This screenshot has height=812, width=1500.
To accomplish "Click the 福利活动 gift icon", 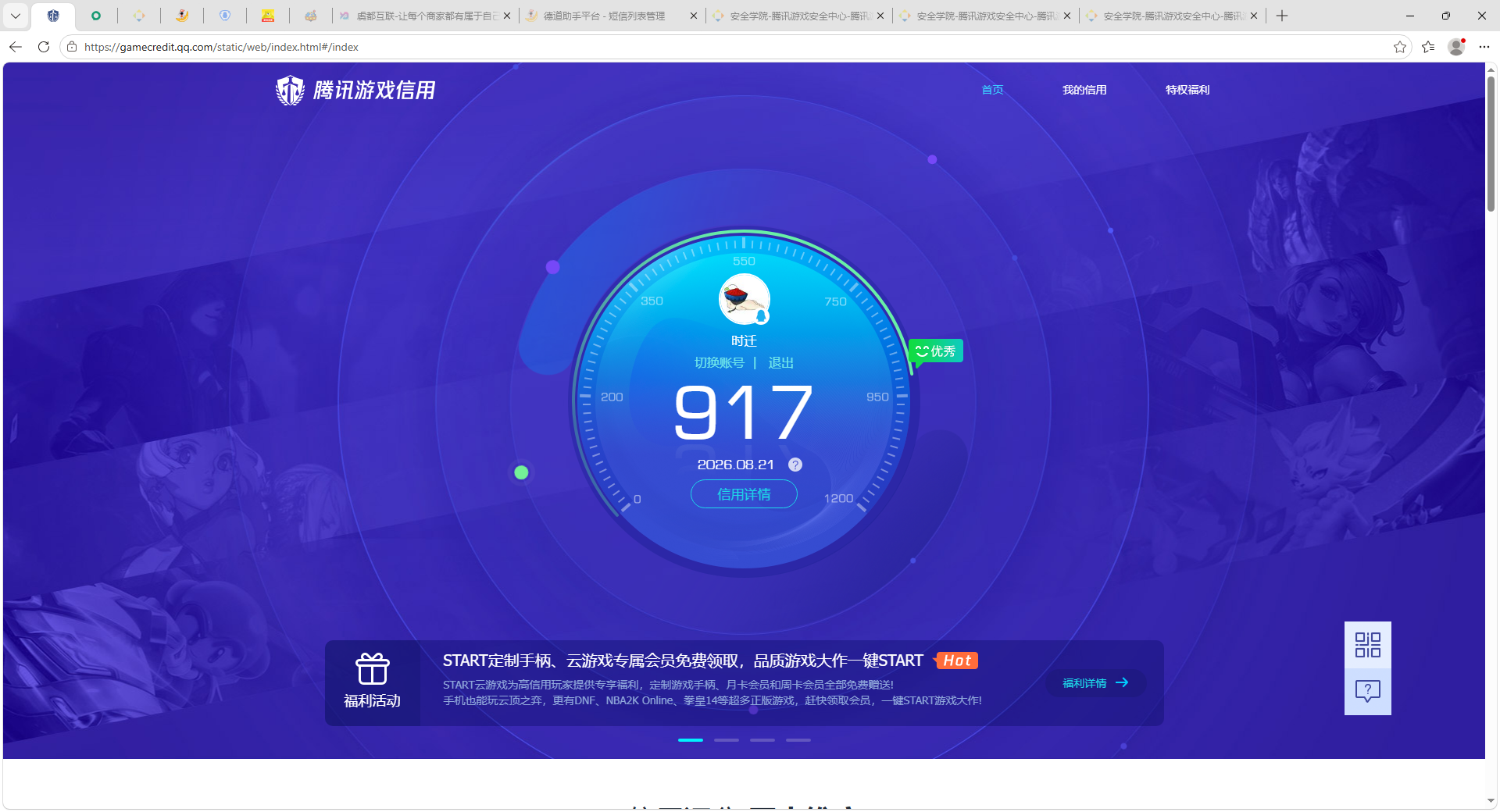I will coord(373,669).
